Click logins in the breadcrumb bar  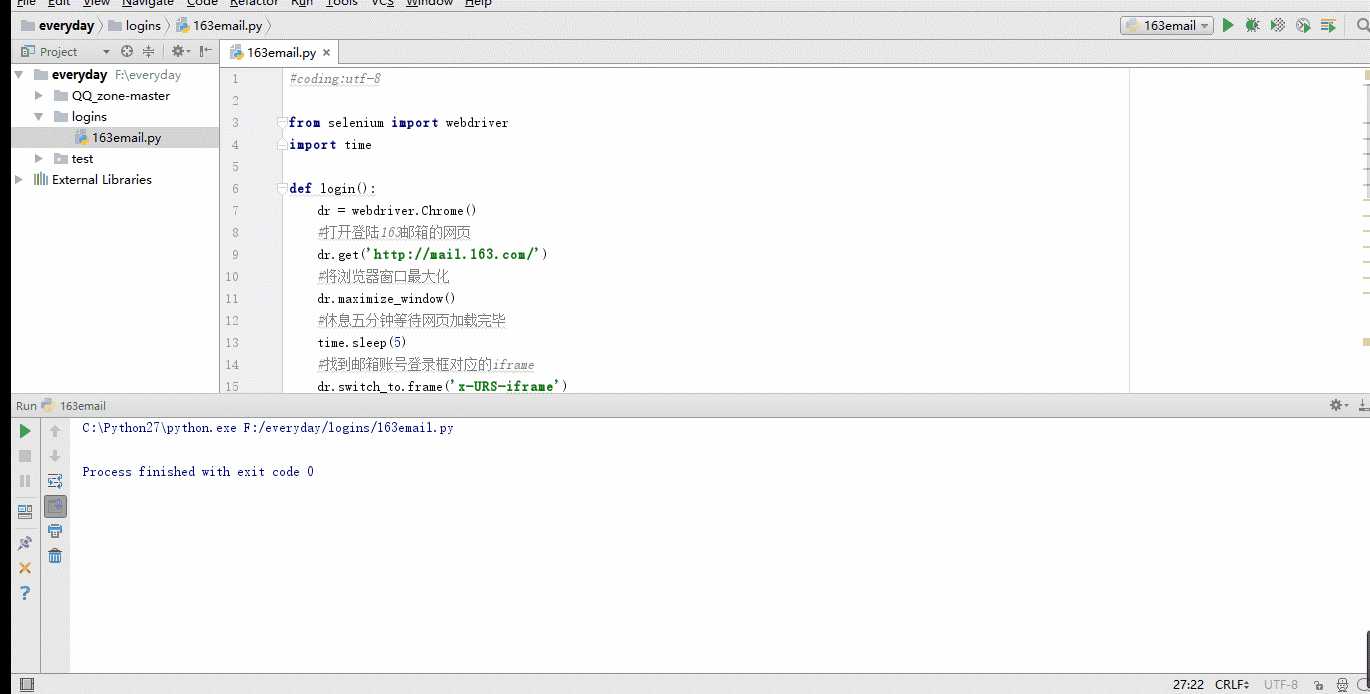pos(134,25)
